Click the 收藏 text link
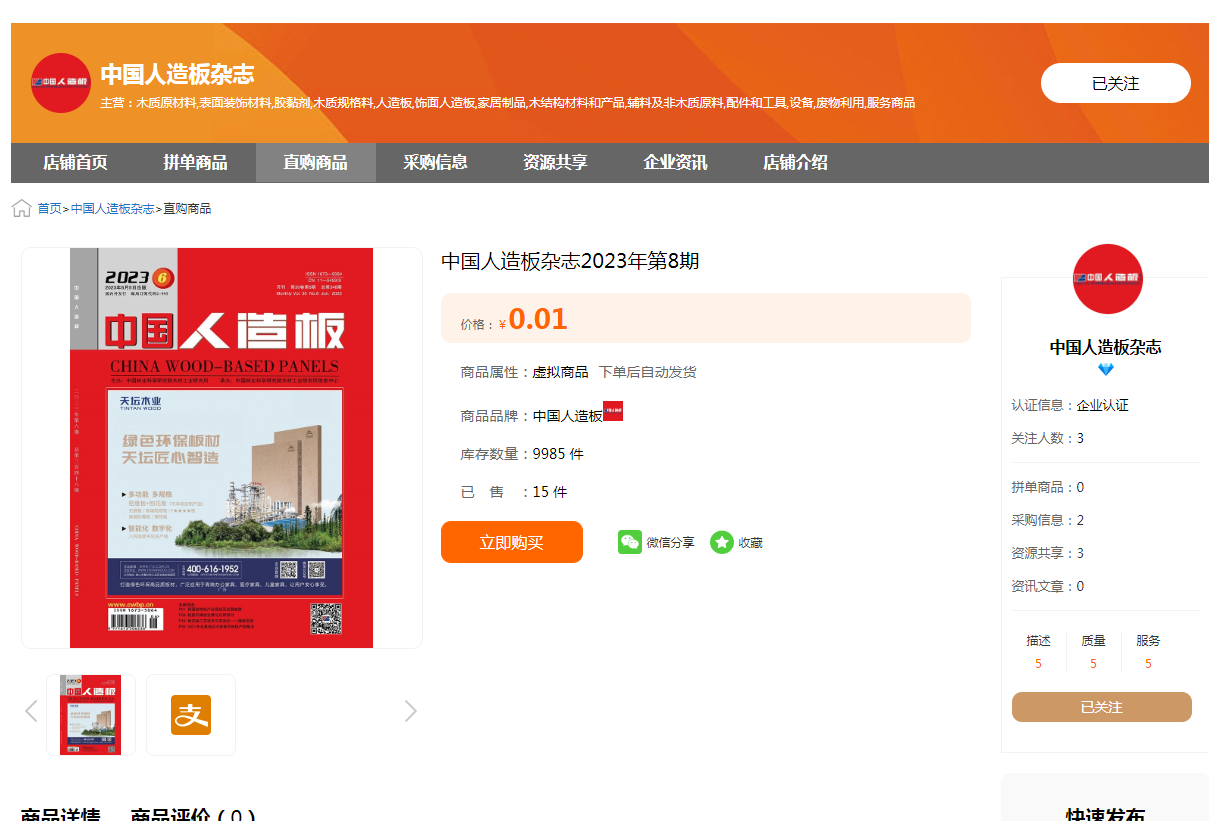The height and width of the screenshot is (821, 1209). point(750,543)
